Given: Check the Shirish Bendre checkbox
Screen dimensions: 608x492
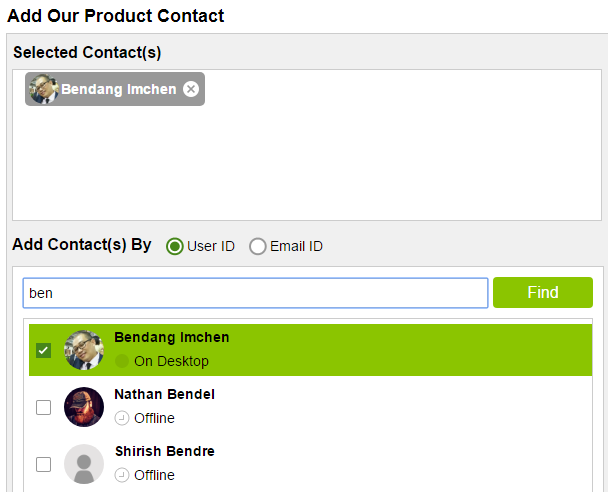Looking at the screenshot, I should (43, 464).
